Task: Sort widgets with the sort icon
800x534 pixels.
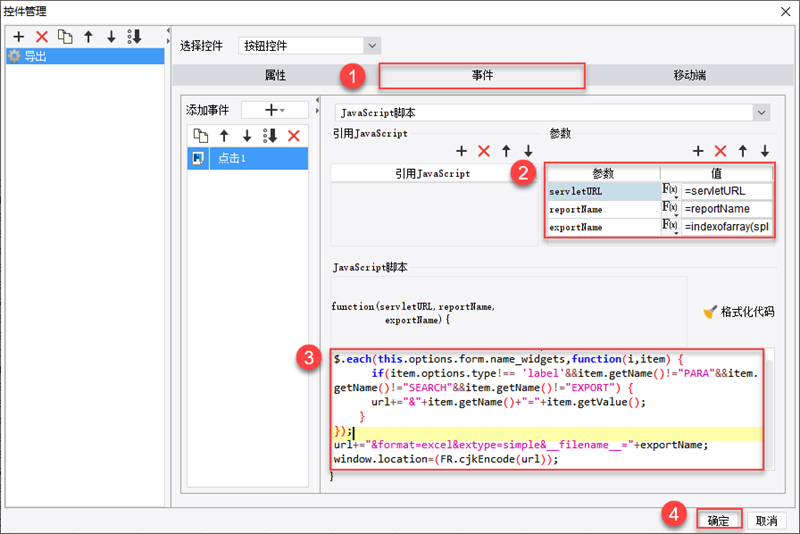Action: click(134, 37)
